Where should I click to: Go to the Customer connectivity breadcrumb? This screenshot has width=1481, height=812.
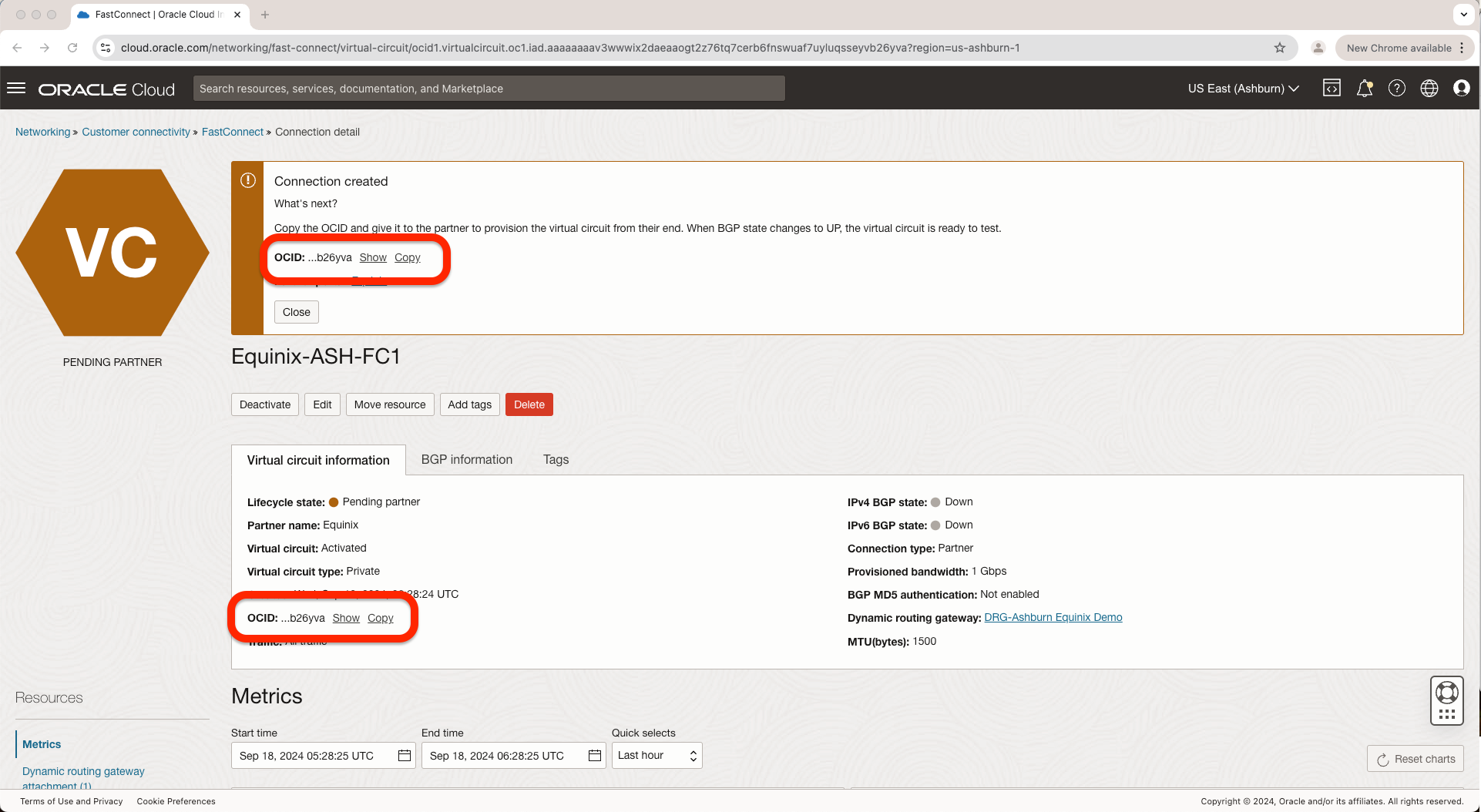pyautogui.click(x=136, y=132)
